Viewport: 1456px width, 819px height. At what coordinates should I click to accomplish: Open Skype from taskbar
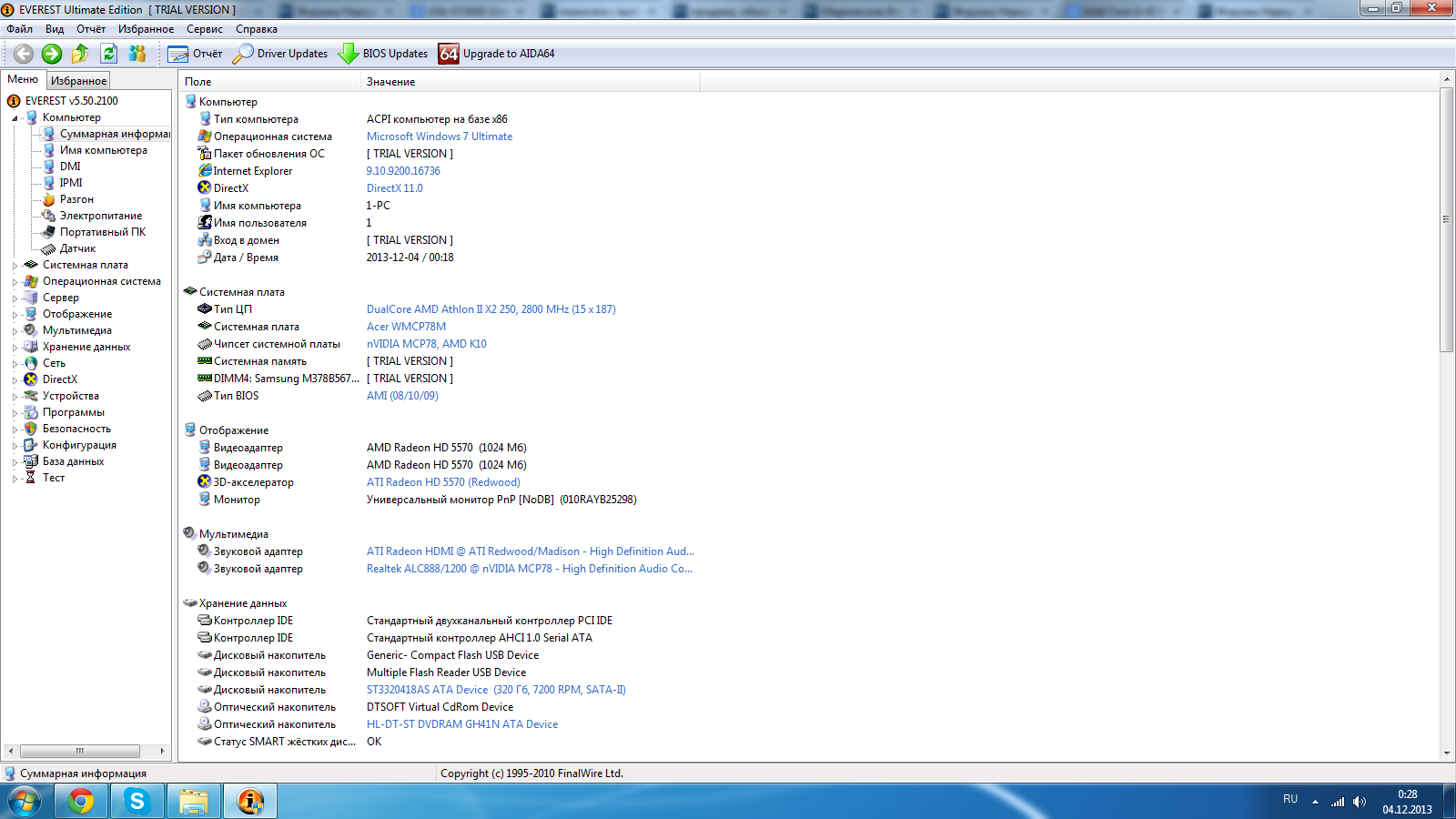pos(137,802)
